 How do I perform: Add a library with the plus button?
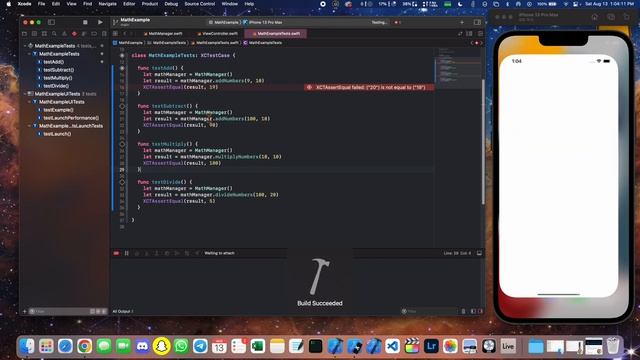coord(462,22)
